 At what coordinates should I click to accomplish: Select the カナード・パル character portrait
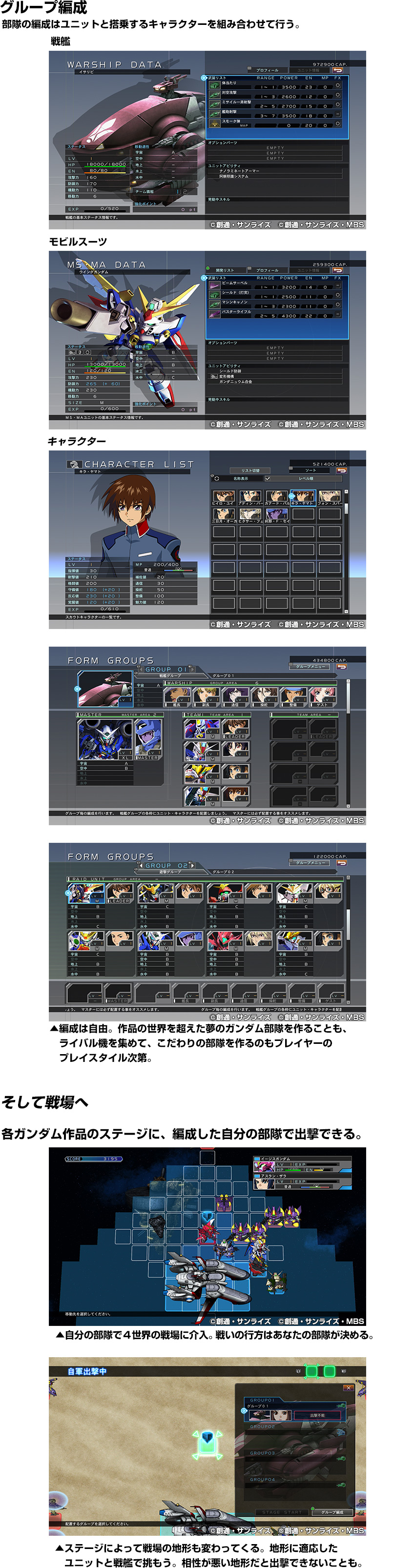coord(277,497)
